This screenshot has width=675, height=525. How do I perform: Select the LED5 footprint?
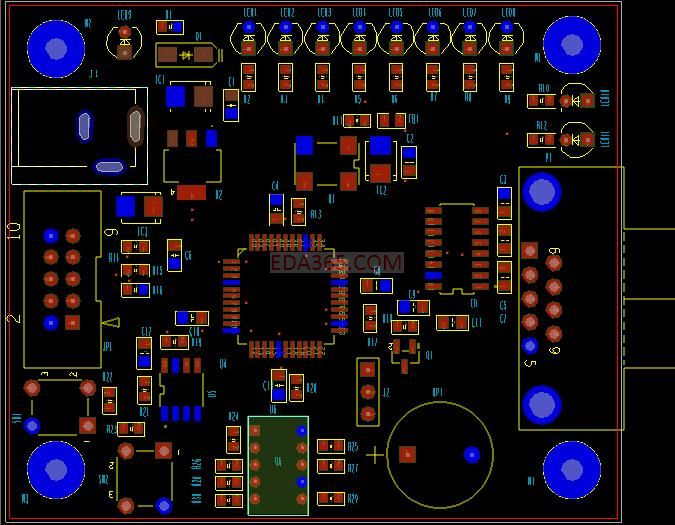396,38
